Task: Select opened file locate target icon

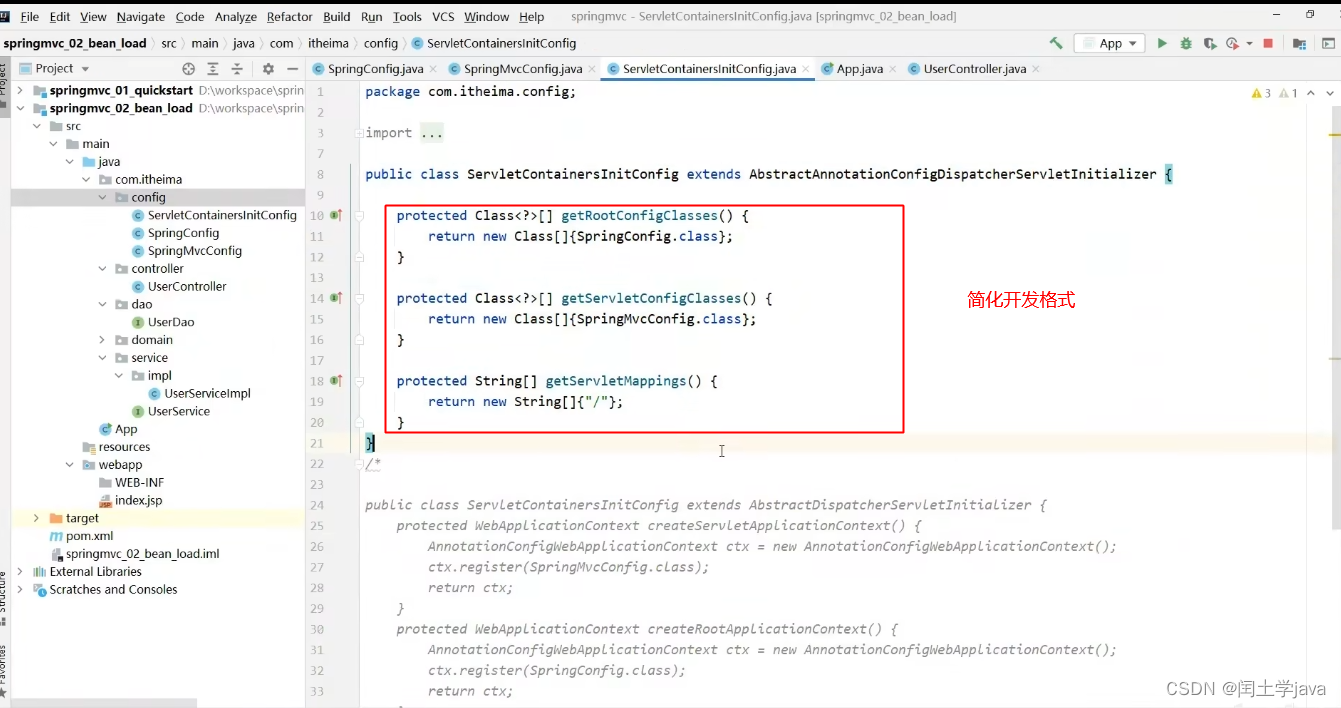Action: 188,69
